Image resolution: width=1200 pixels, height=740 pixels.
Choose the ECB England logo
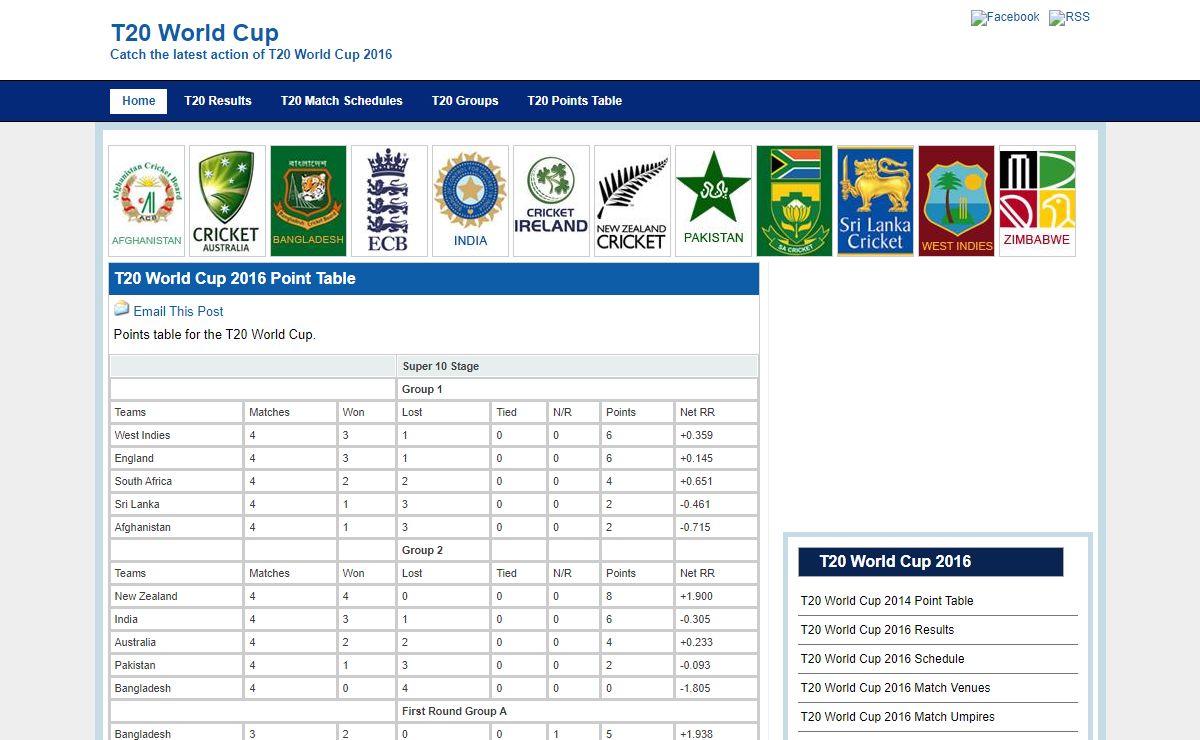coord(389,201)
